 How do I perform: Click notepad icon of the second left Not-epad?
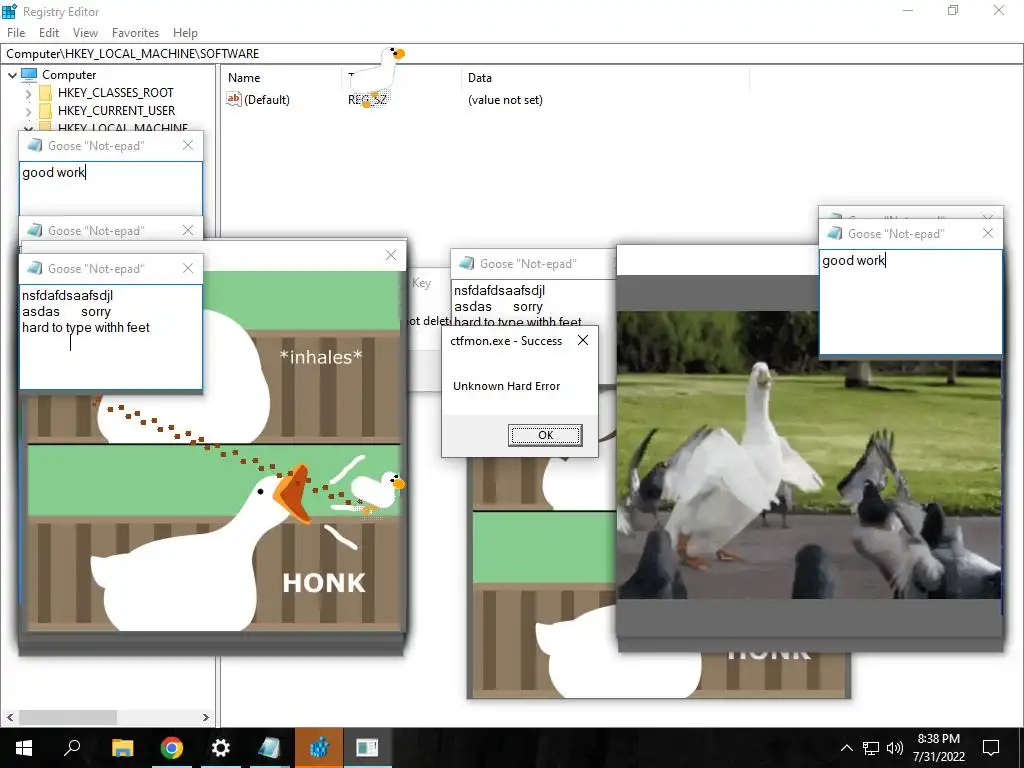(35, 231)
